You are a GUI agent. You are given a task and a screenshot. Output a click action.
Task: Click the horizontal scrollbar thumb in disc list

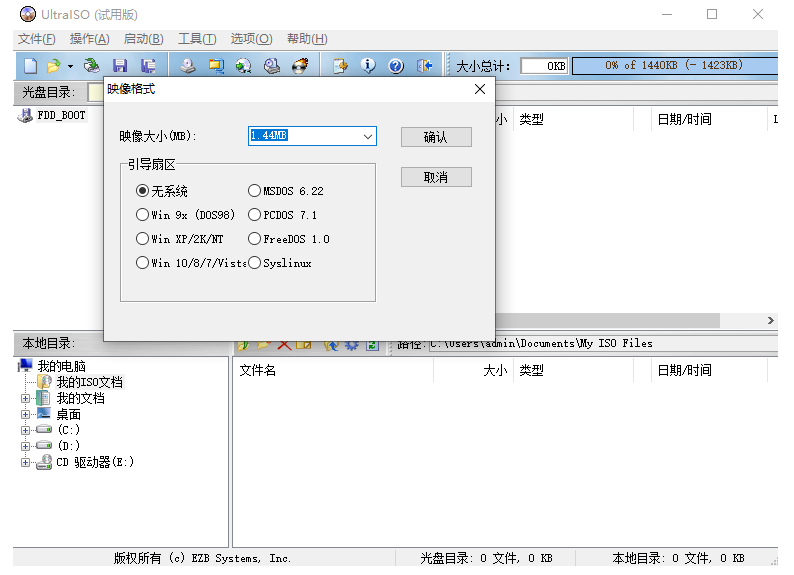tap(607, 320)
